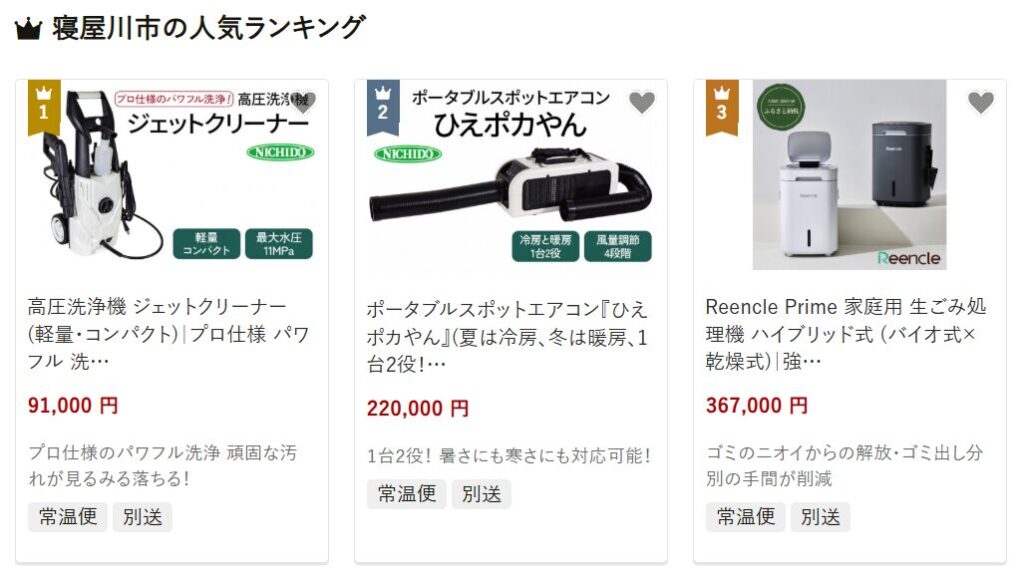
Task: Open ポータブルスポットエアコン title link
Action: point(507,336)
